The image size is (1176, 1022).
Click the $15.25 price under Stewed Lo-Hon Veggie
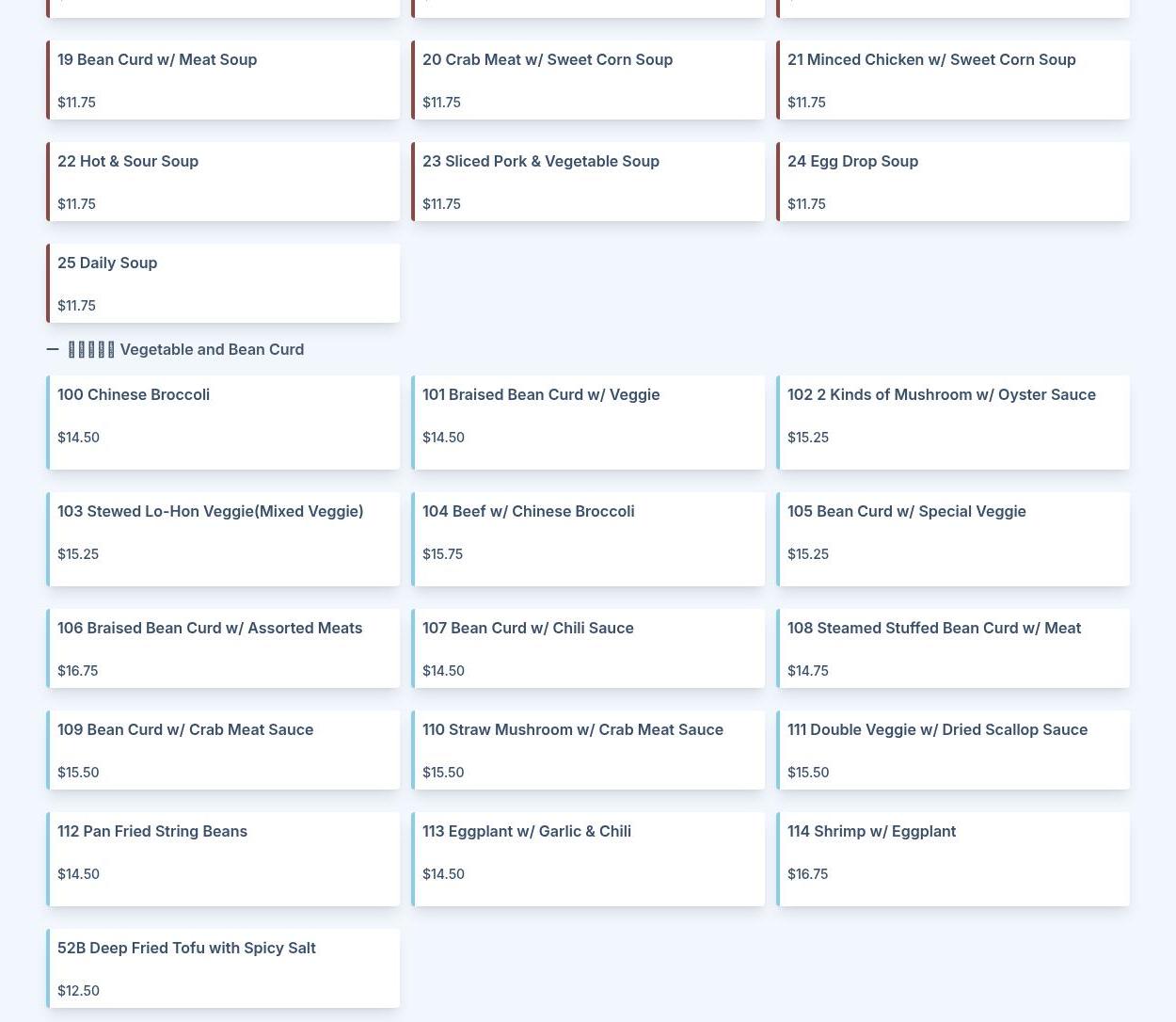click(x=78, y=554)
